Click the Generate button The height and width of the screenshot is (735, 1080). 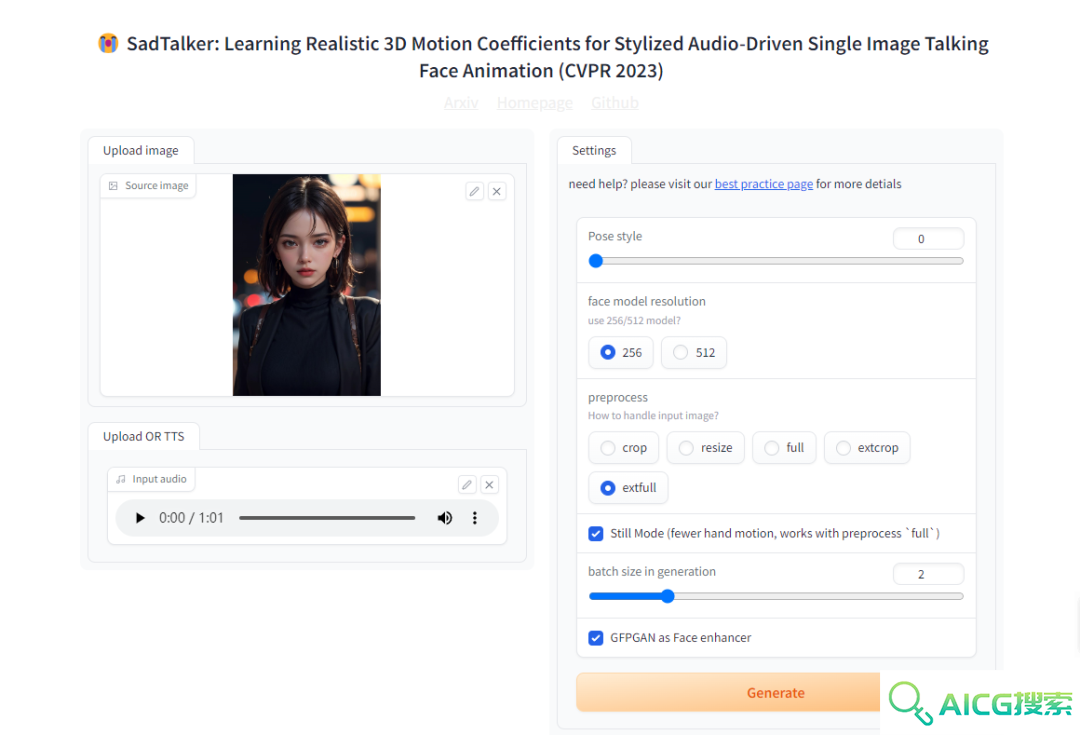pyautogui.click(x=776, y=692)
